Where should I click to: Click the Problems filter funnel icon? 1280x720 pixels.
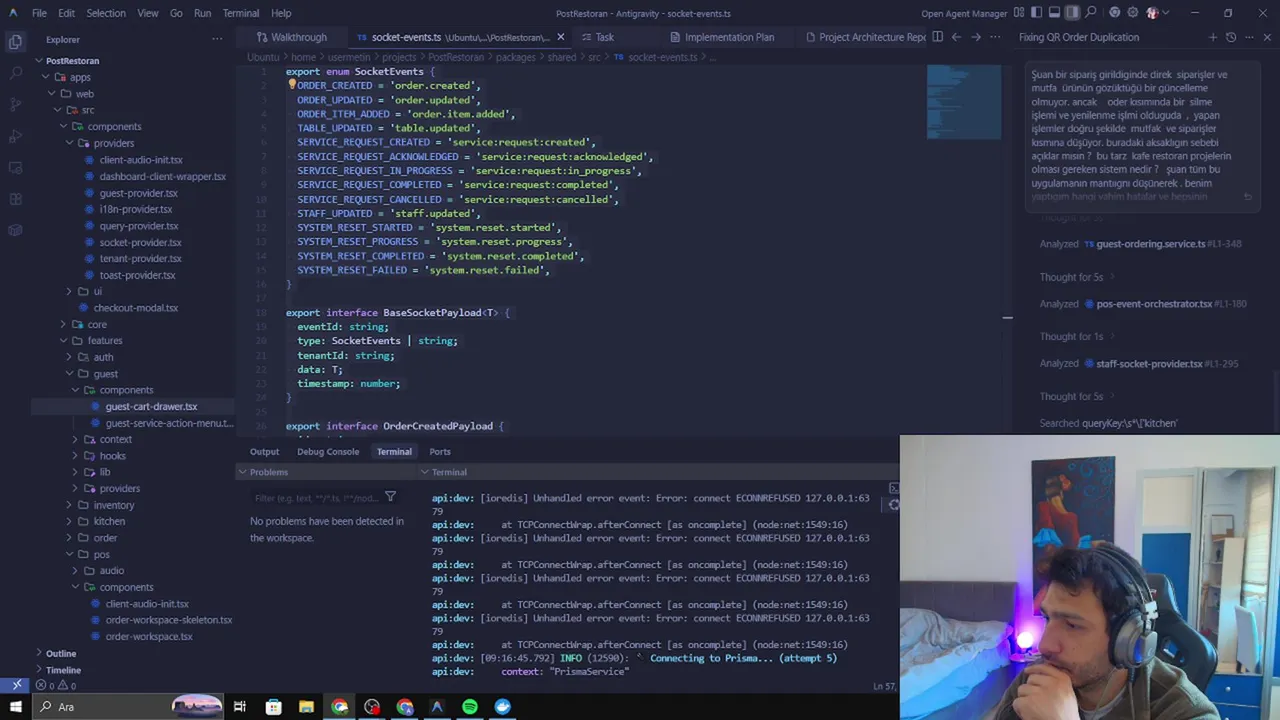coord(390,497)
